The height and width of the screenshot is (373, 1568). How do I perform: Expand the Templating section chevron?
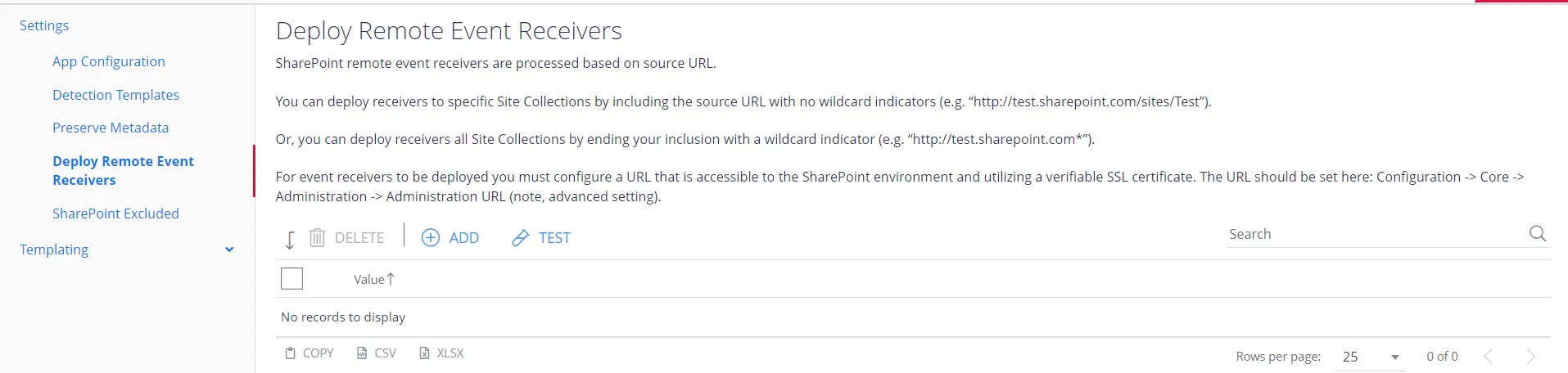click(229, 249)
